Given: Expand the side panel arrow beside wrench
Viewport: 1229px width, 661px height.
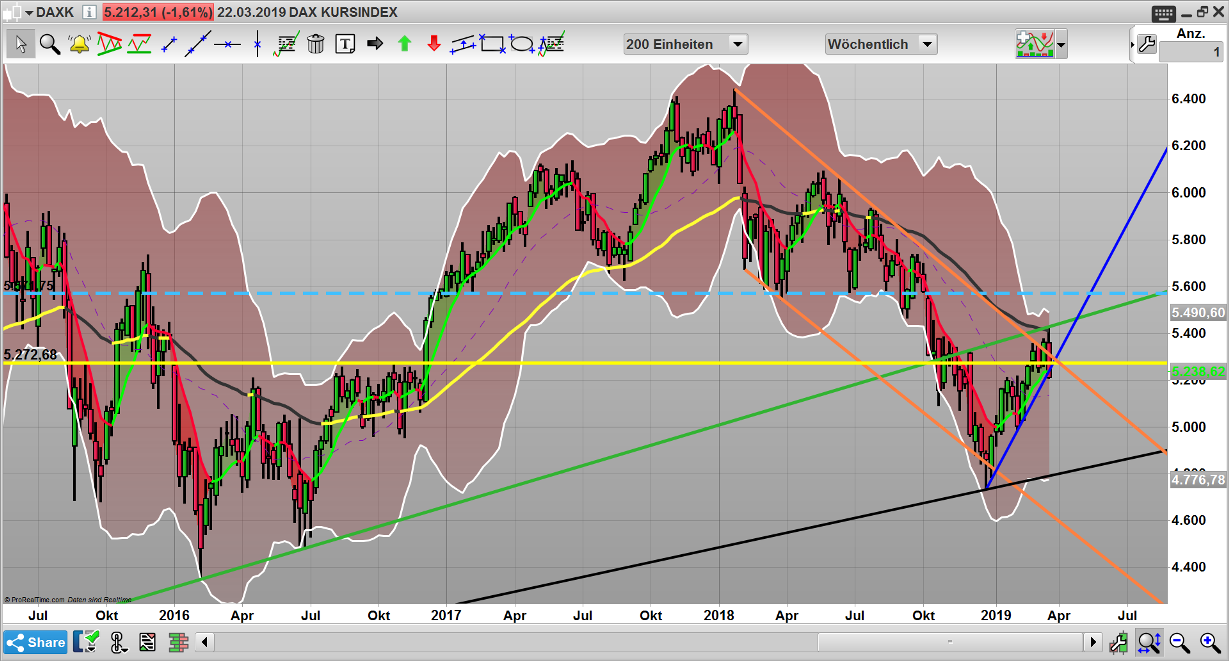Looking at the screenshot, I should pos(1132,45).
